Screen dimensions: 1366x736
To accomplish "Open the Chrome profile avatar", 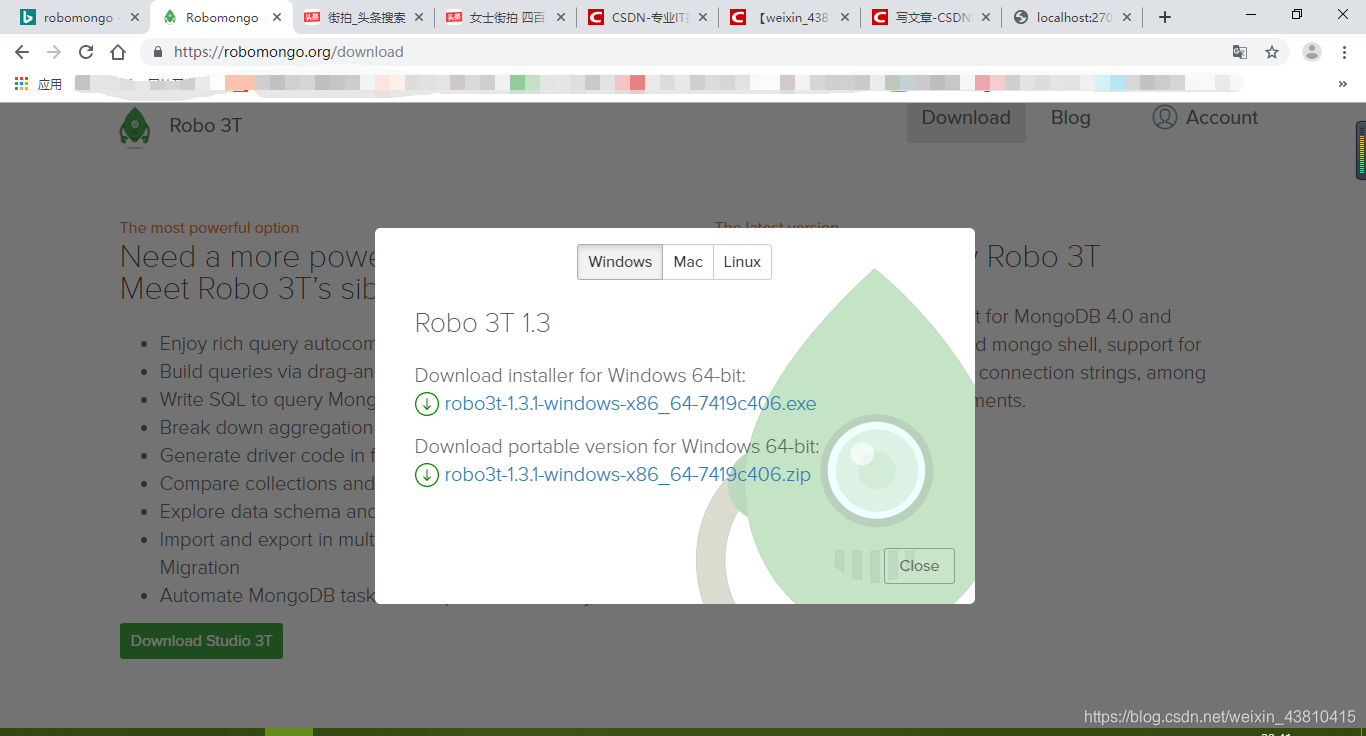I will [1312, 52].
